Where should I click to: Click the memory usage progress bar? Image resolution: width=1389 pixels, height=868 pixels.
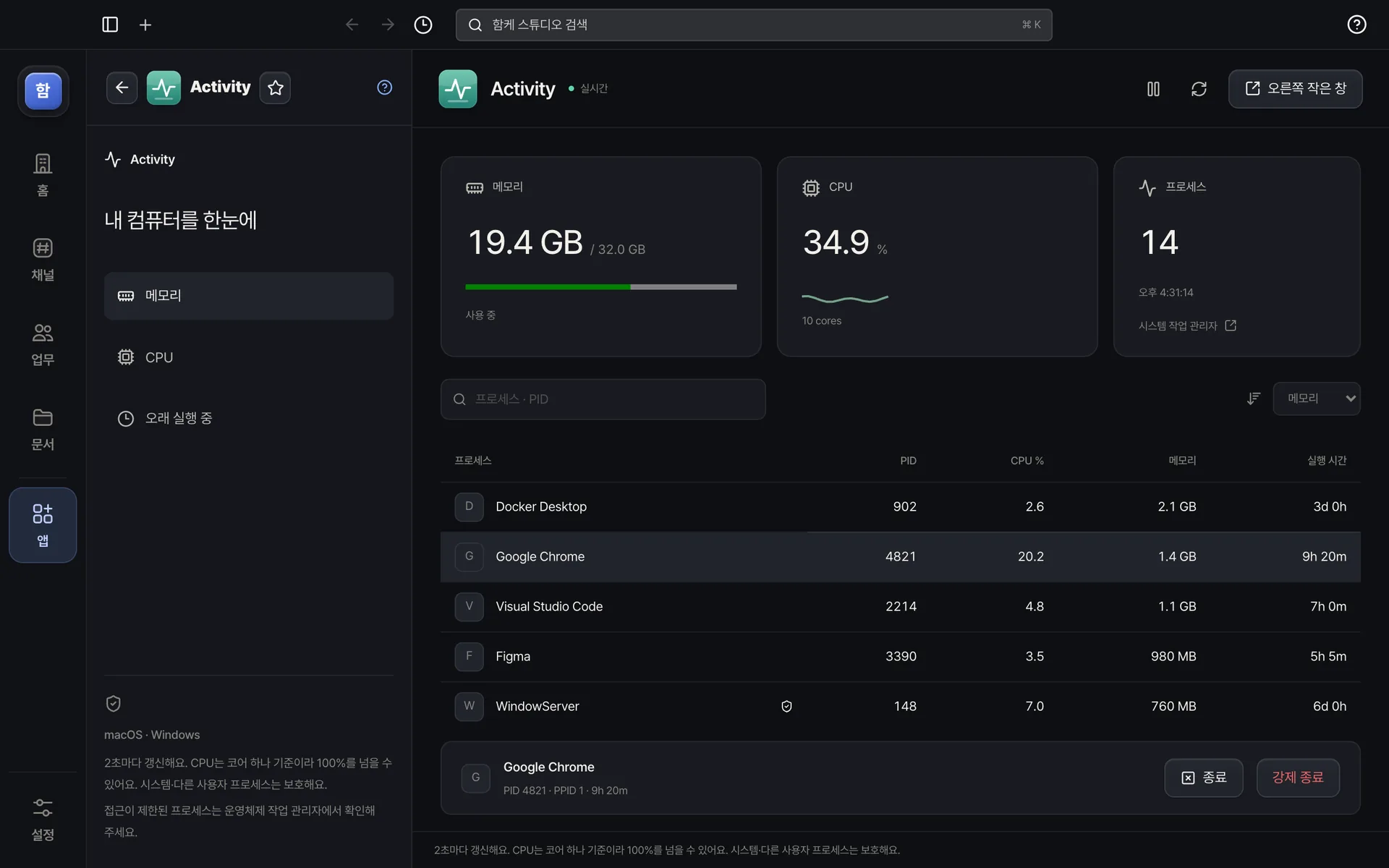pos(600,287)
